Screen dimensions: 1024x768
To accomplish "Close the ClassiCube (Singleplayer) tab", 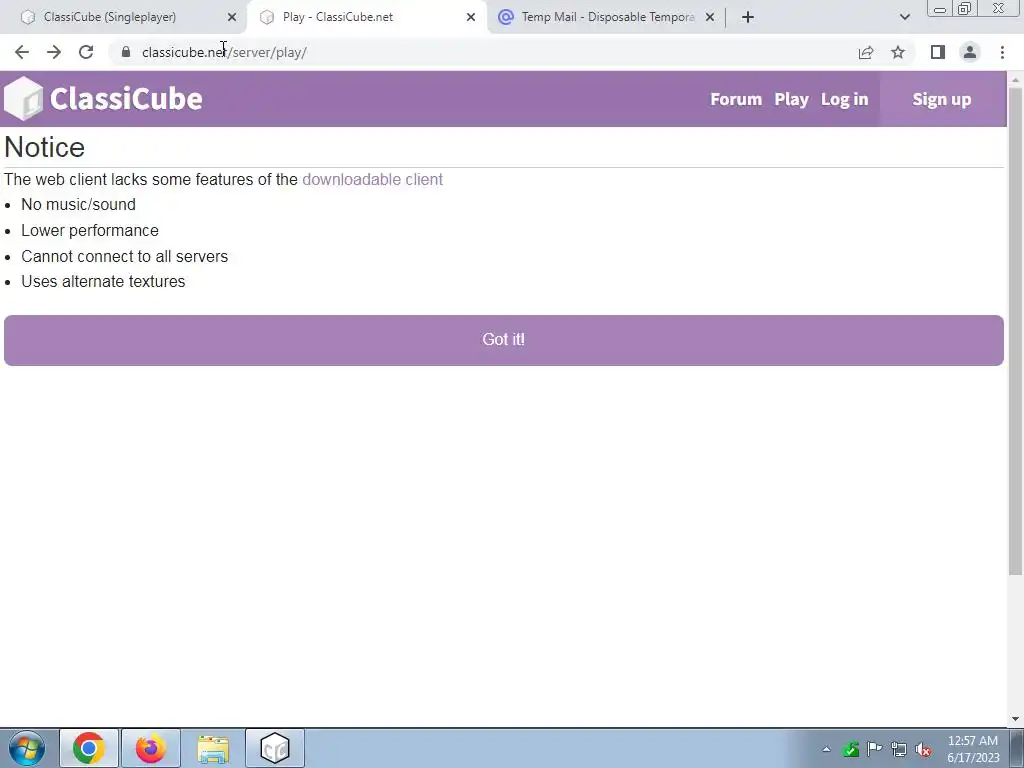I will click(x=232, y=17).
